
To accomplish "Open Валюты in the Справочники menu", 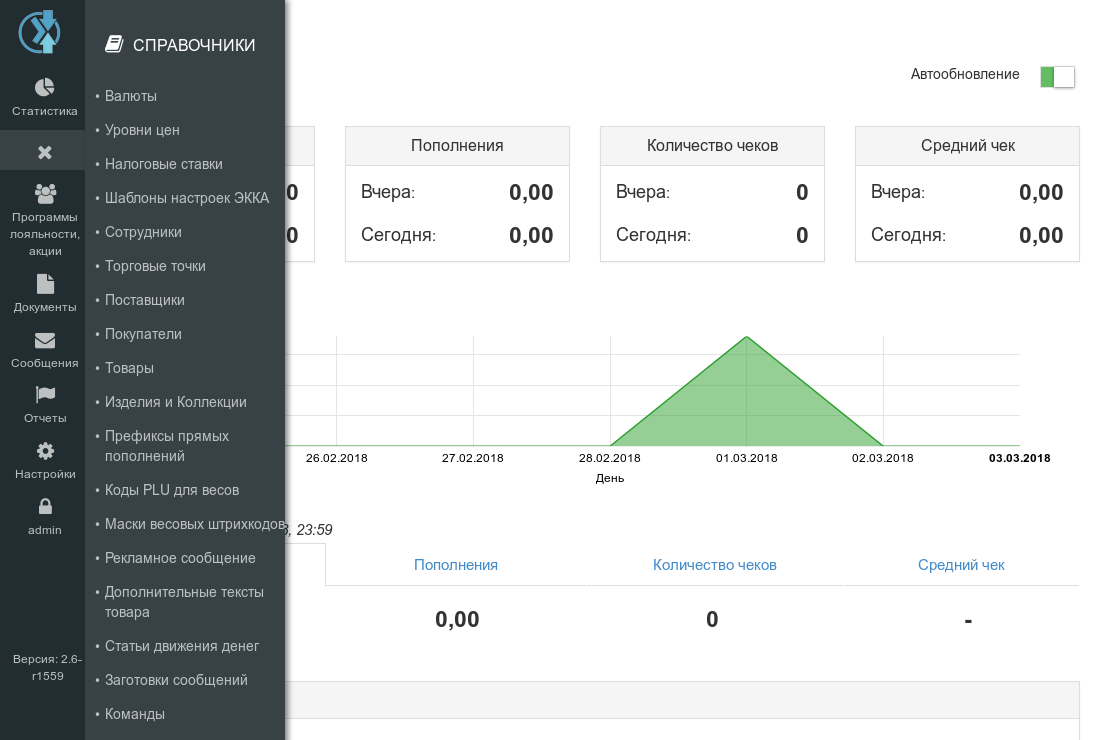I will (130, 96).
